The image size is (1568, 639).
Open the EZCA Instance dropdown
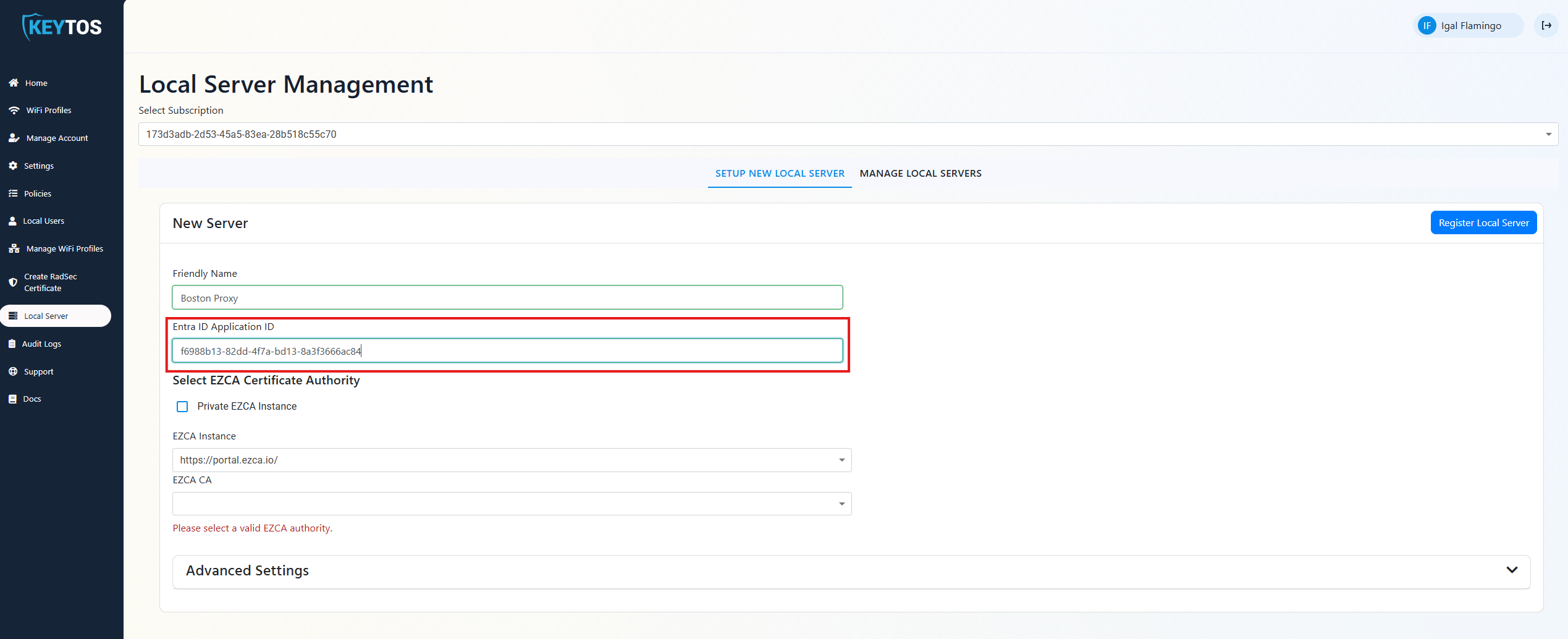click(512, 460)
